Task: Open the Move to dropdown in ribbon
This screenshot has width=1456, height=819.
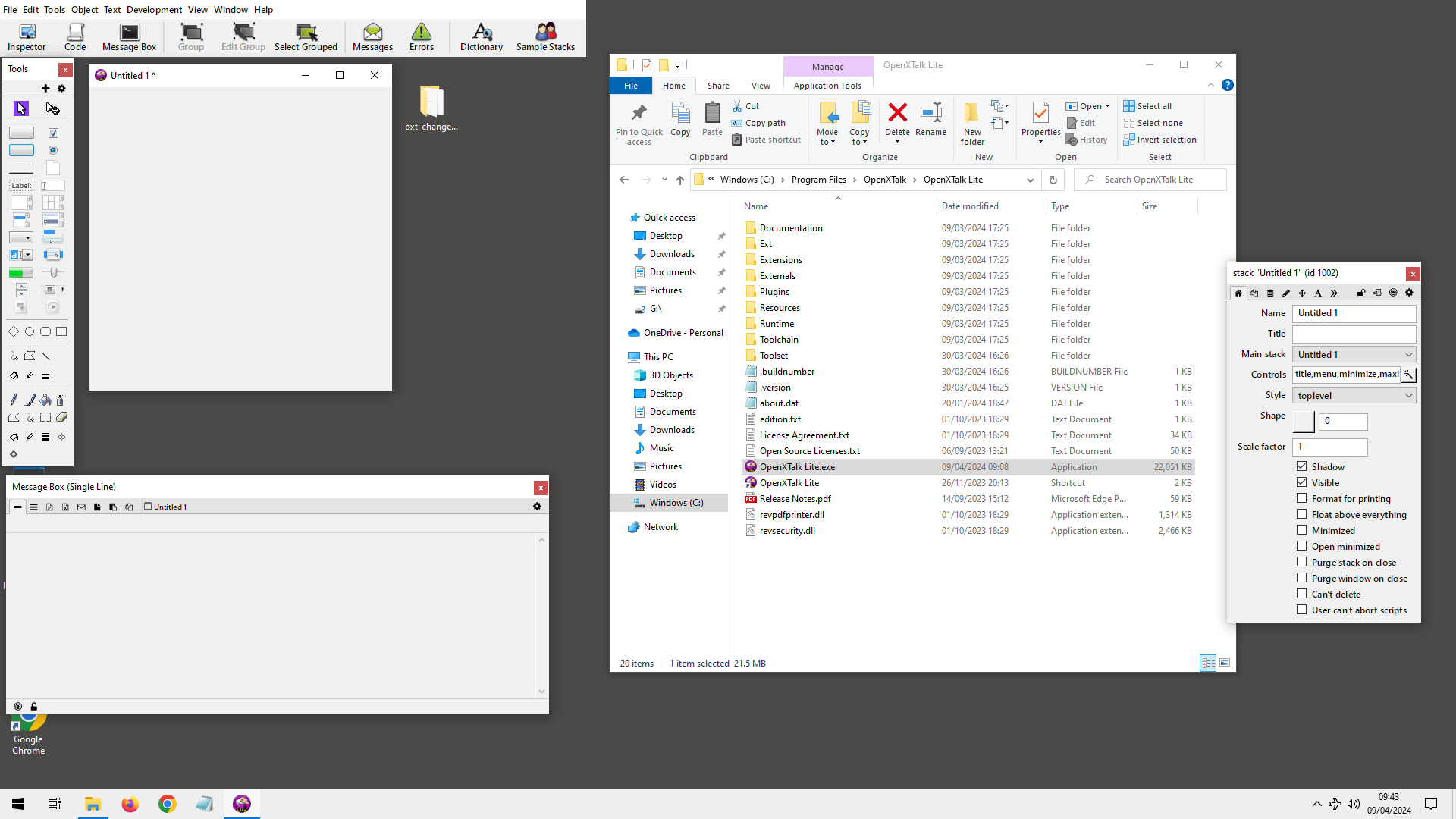Action: [827, 137]
